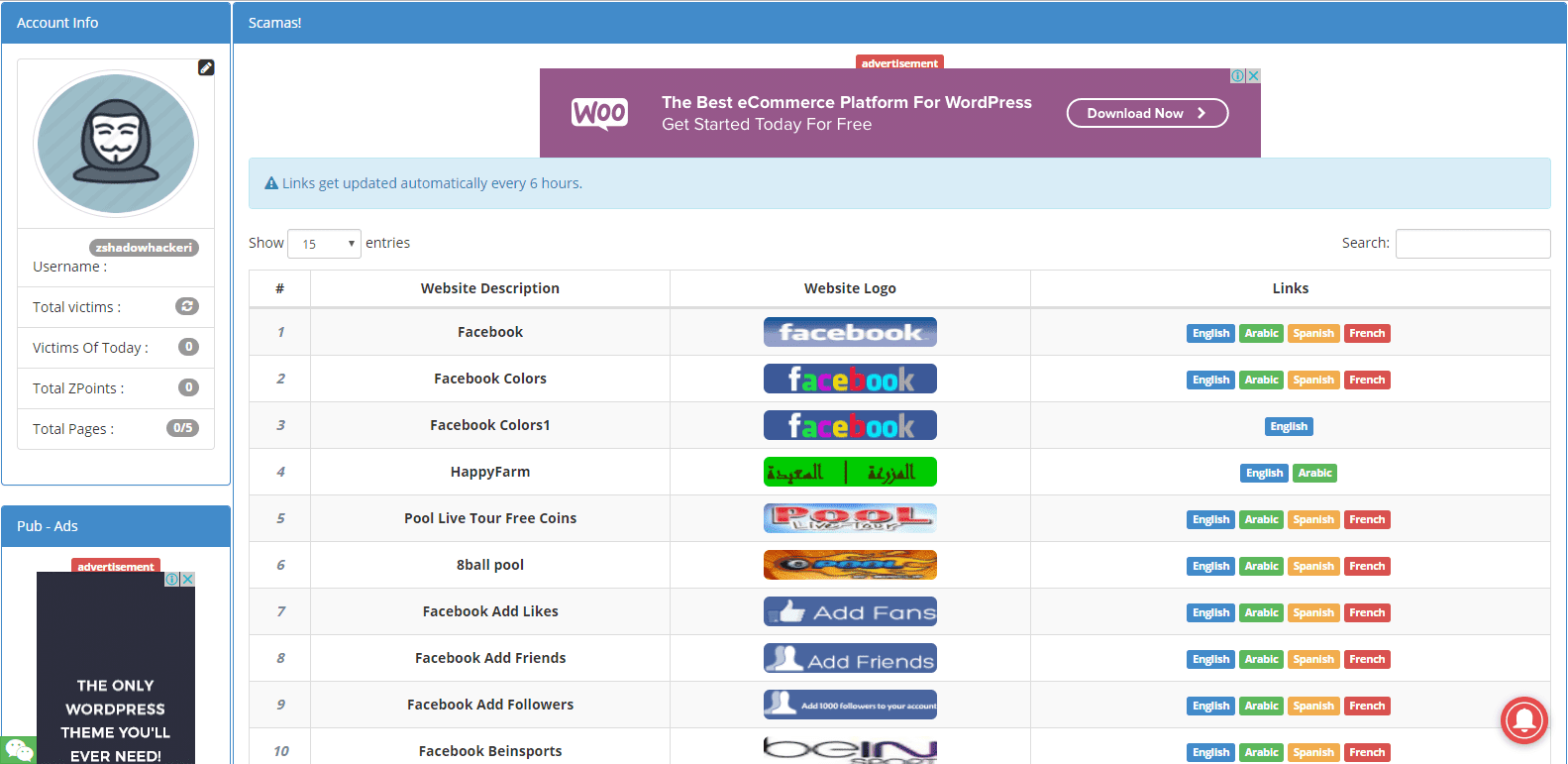Viewport: 1568px width, 764px height.
Task: Click the Add 1000 followers logo
Action: coord(850,705)
